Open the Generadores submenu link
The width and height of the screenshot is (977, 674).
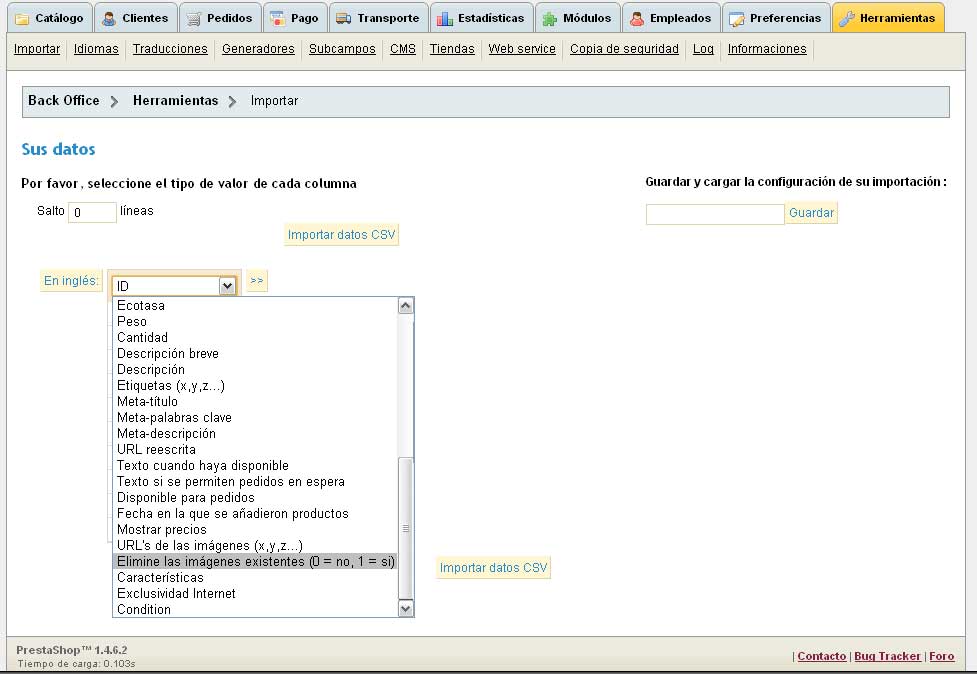pyautogui.click(x=258, y=49)
